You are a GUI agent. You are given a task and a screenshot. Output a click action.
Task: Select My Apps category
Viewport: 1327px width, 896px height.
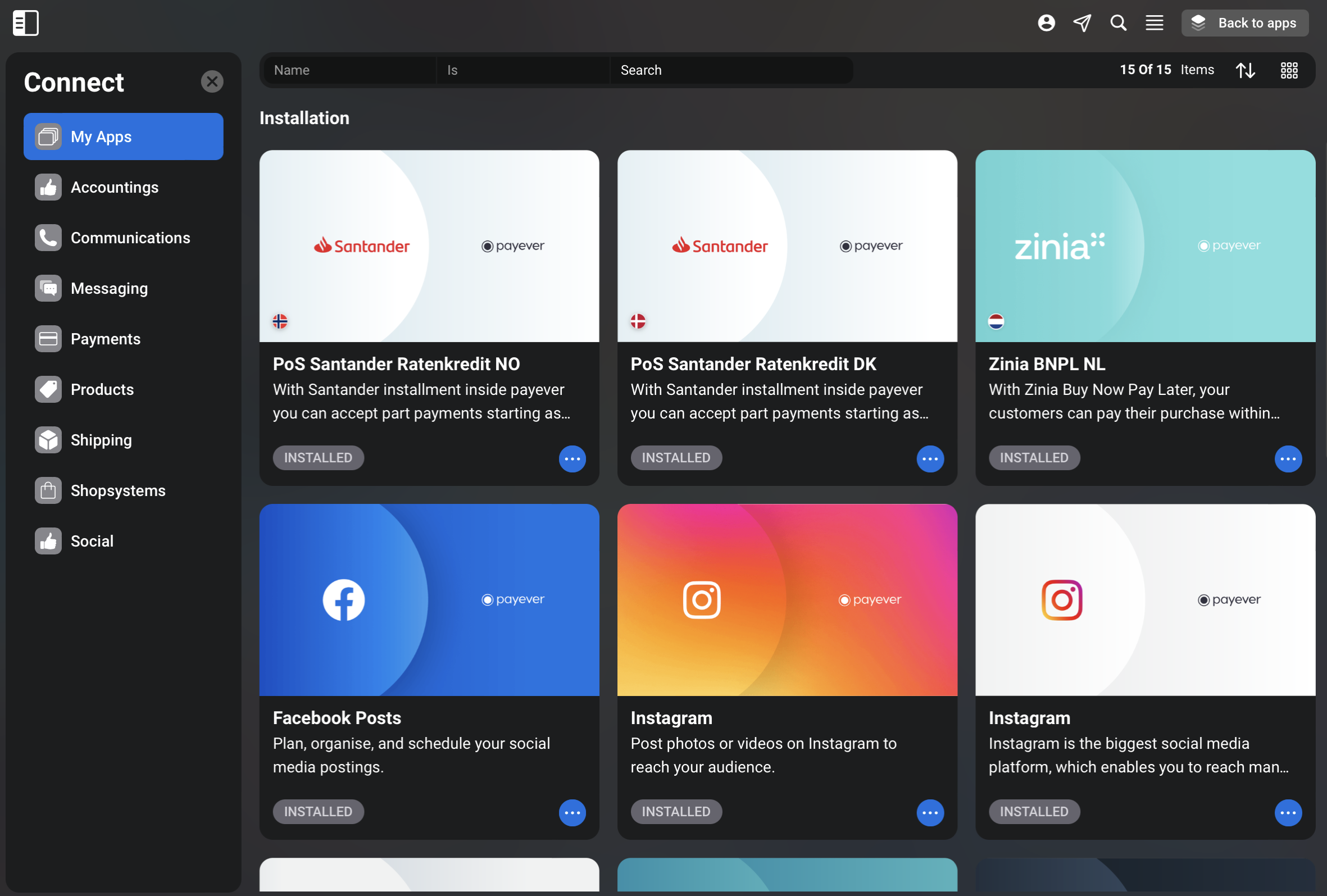pos(124,137)
